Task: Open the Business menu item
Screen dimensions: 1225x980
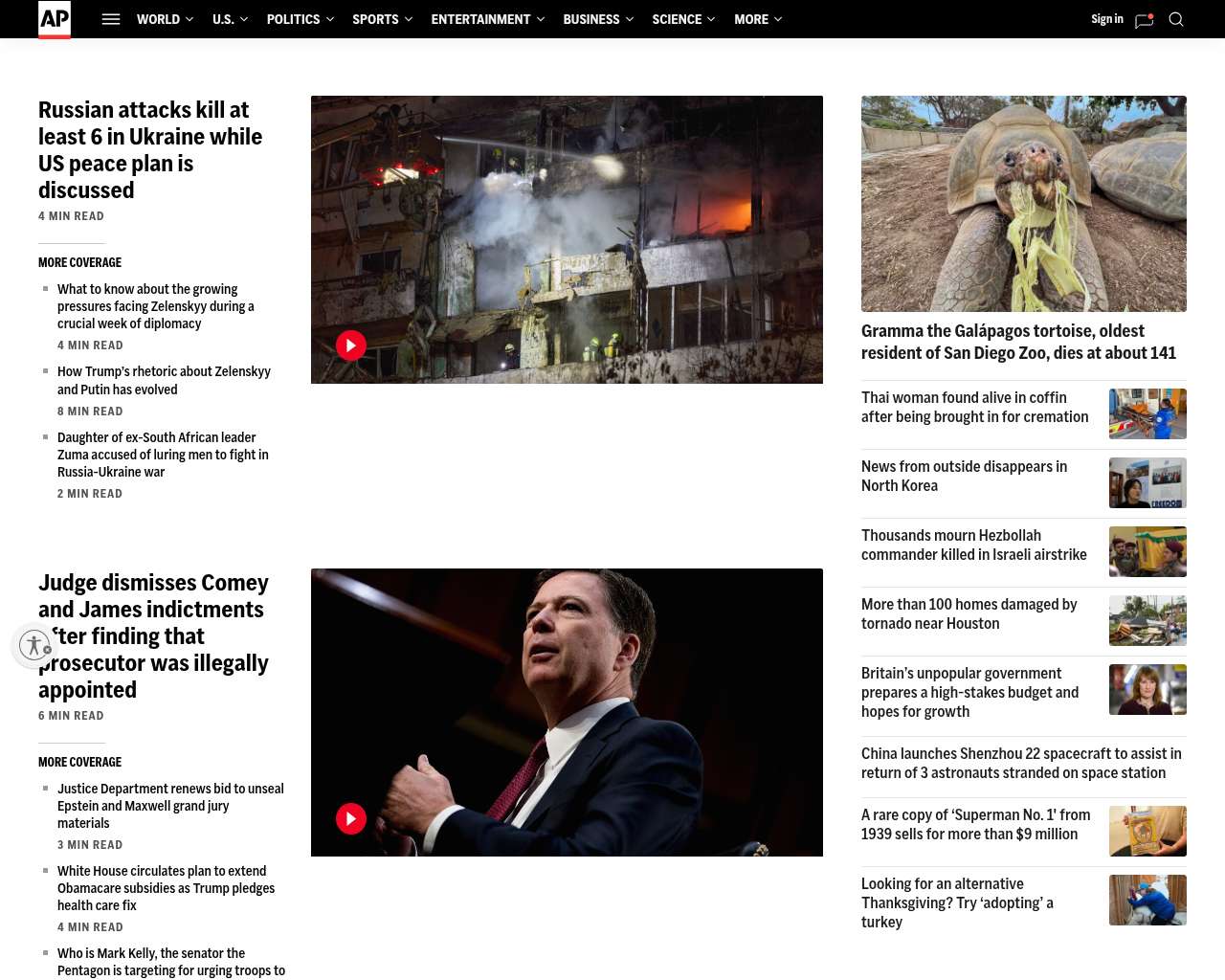Action: point(590,19)
